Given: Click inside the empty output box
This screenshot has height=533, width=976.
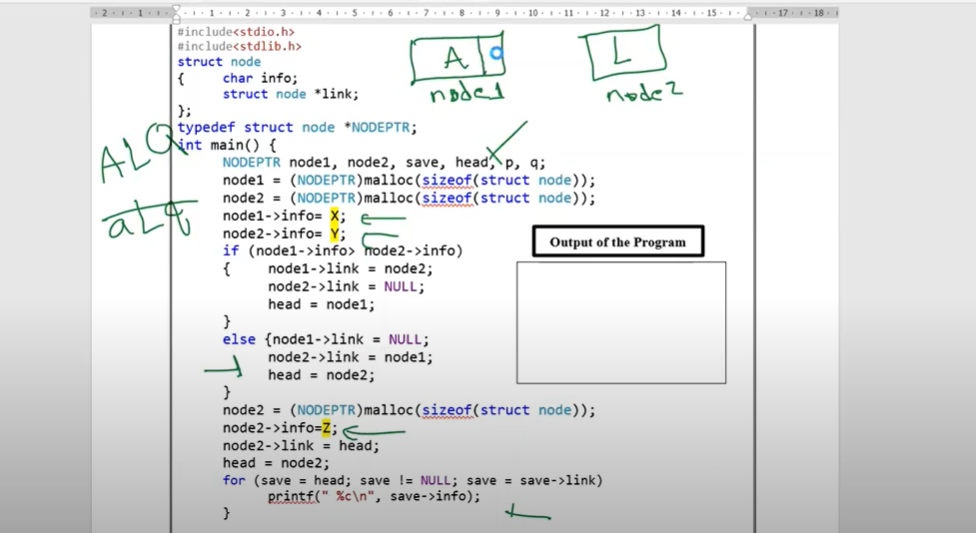Looking at the screenshot, I should click(x=621, y=323).
